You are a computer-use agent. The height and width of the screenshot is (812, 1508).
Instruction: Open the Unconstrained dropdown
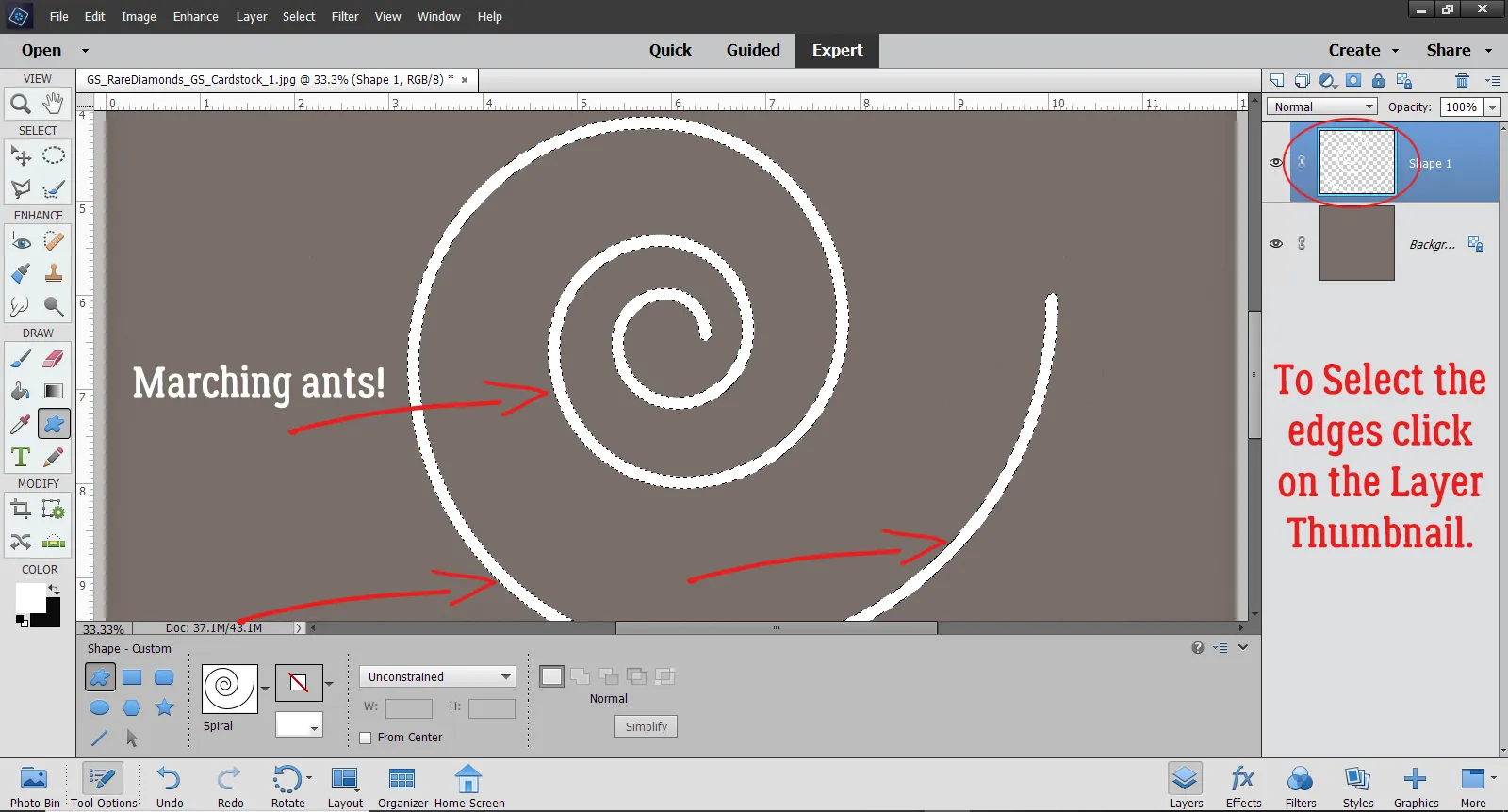[437, 676]
